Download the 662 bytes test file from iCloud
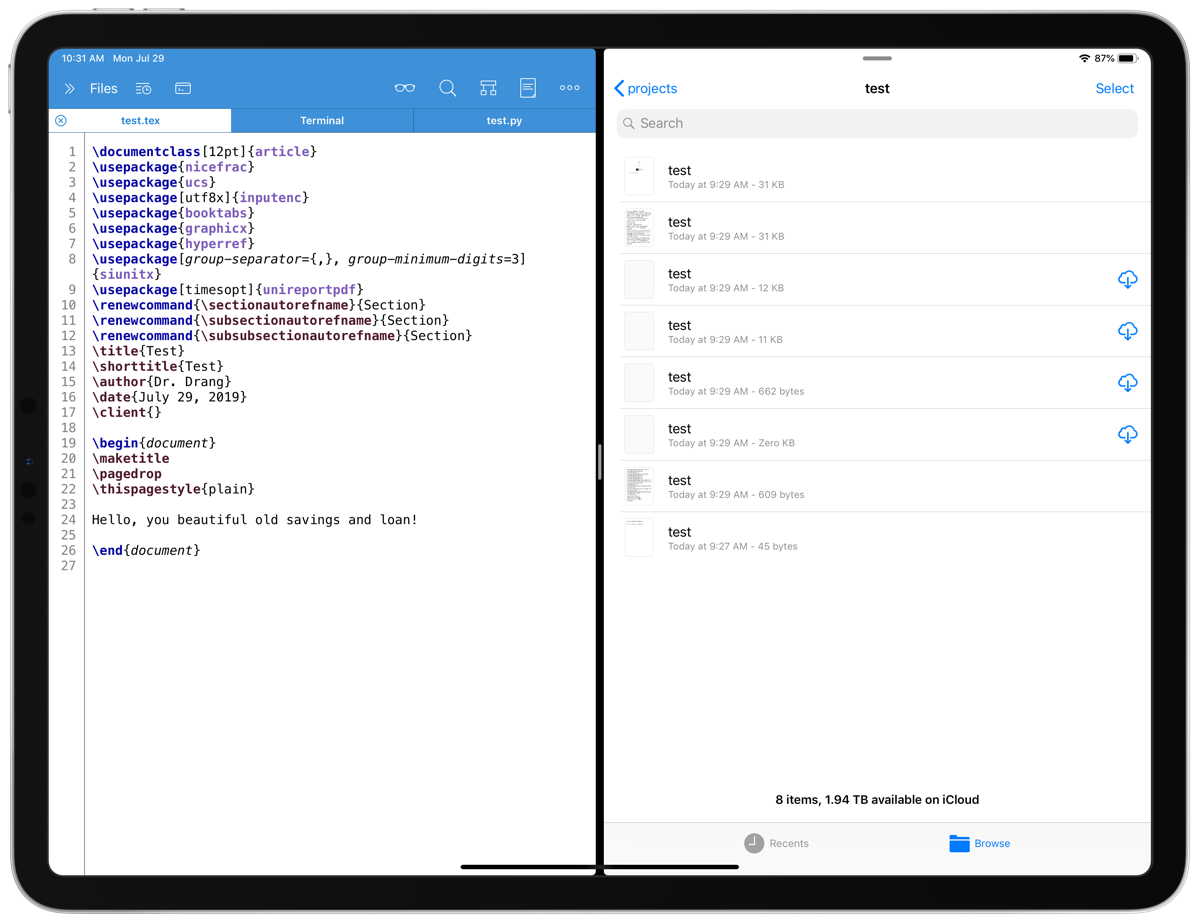The height and width of the screenshot is (924, 1200). [1127, 383]
